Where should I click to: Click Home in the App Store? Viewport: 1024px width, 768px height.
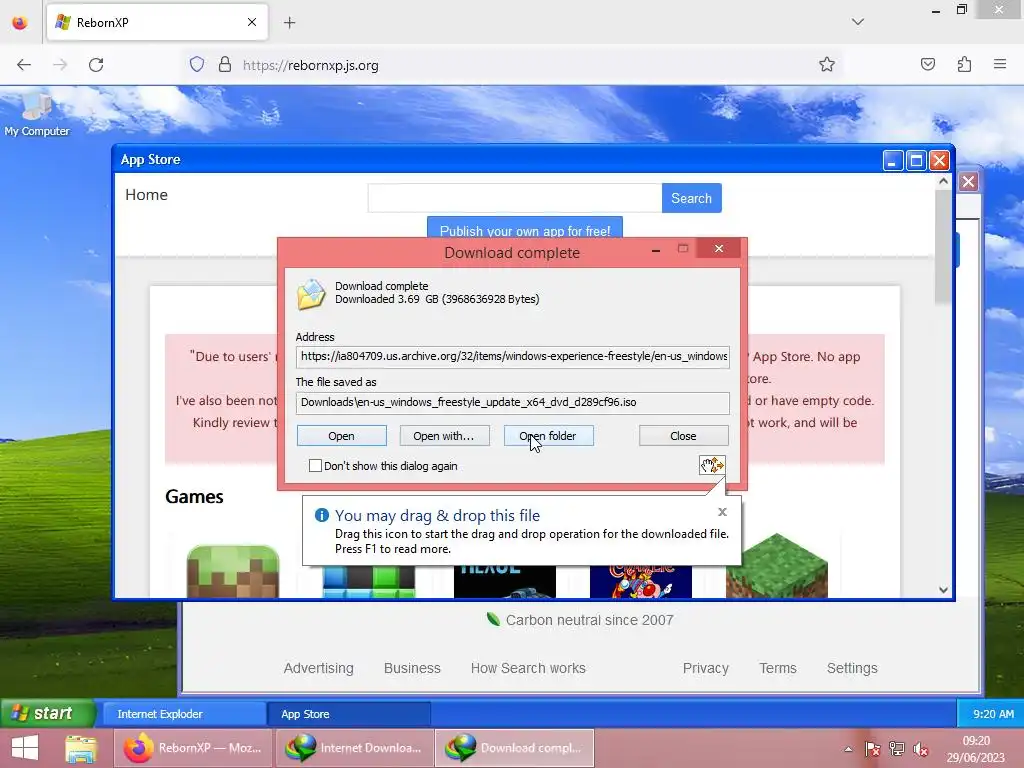[x=146, y=195]
